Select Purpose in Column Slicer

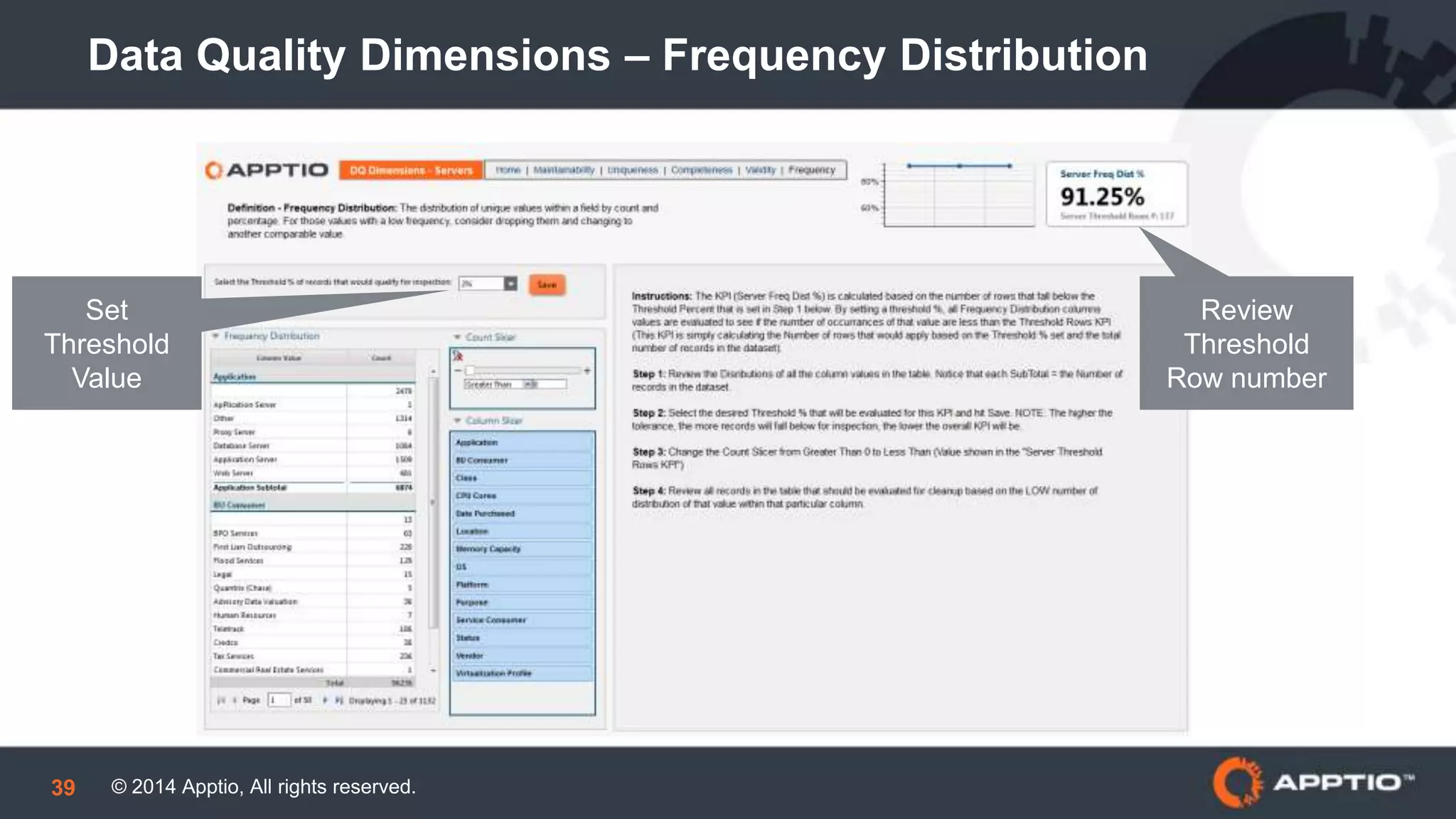tap(523, 602)
